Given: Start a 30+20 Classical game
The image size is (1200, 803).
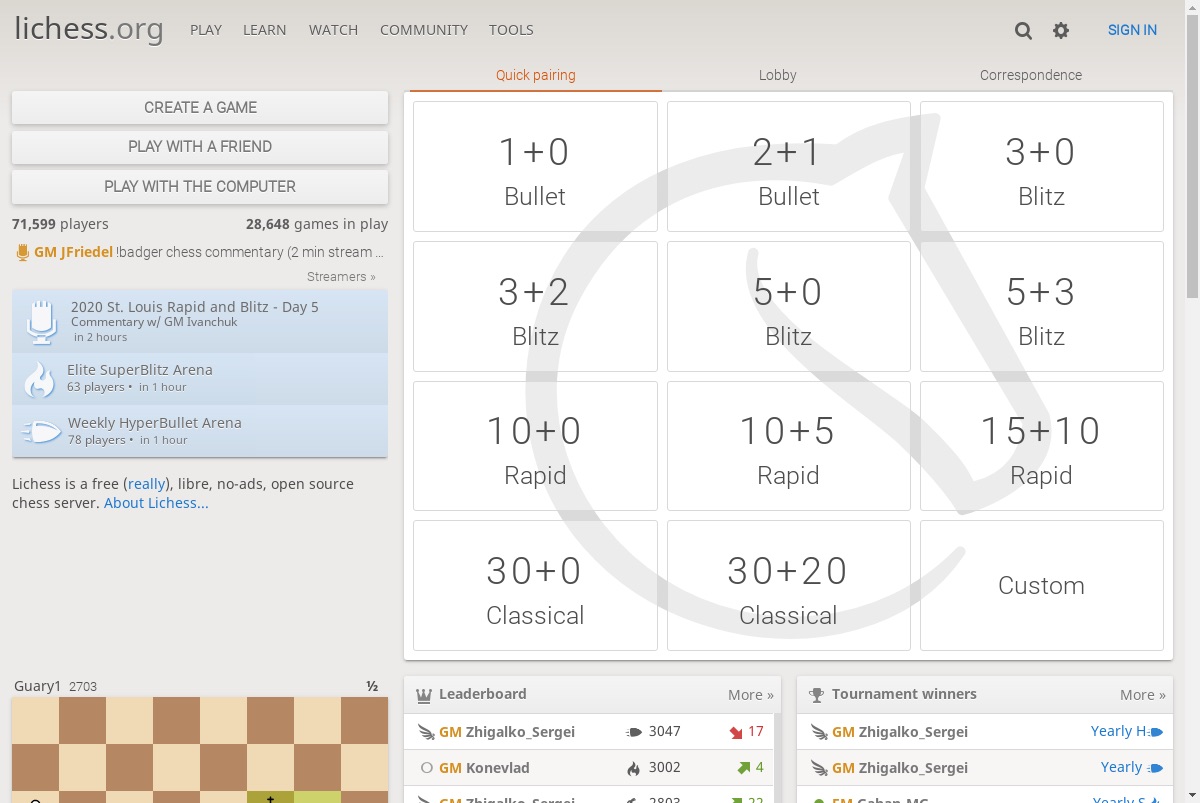Looking at the screenshot, I should pyautogui.click(x=789, y=586).
